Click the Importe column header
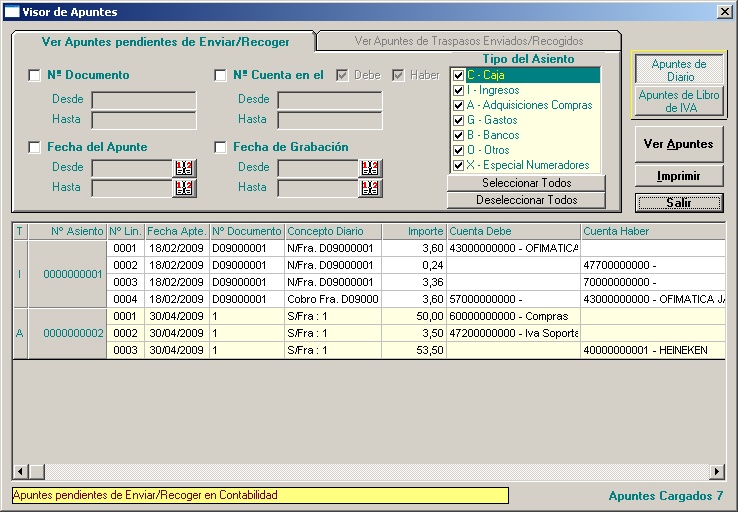This screenshot has height=512, width=738. pyautogui.click(x=414, y=231)
